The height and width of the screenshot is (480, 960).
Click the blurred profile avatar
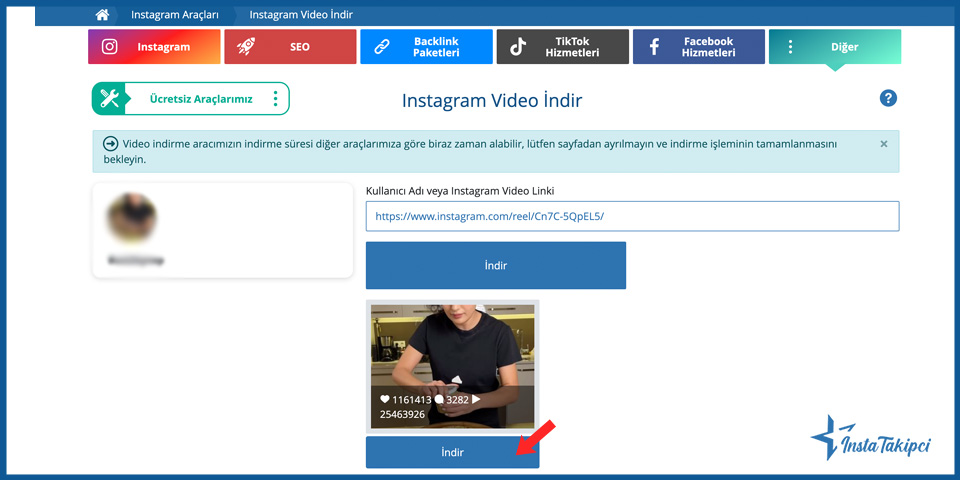click(x=132, y=217)
